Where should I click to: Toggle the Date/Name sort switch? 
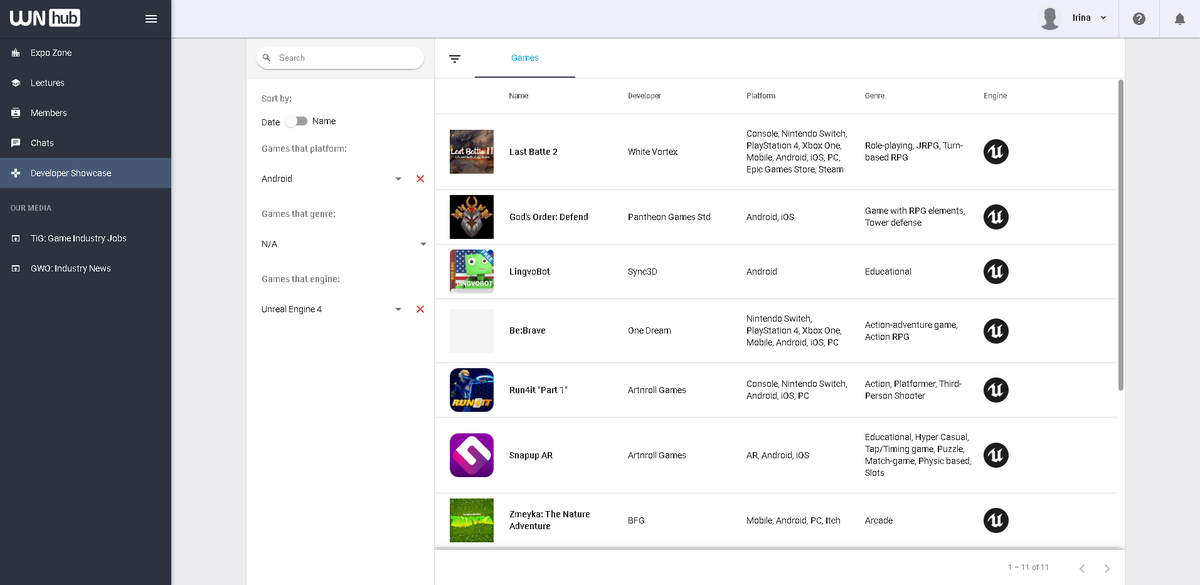[296, 121]
